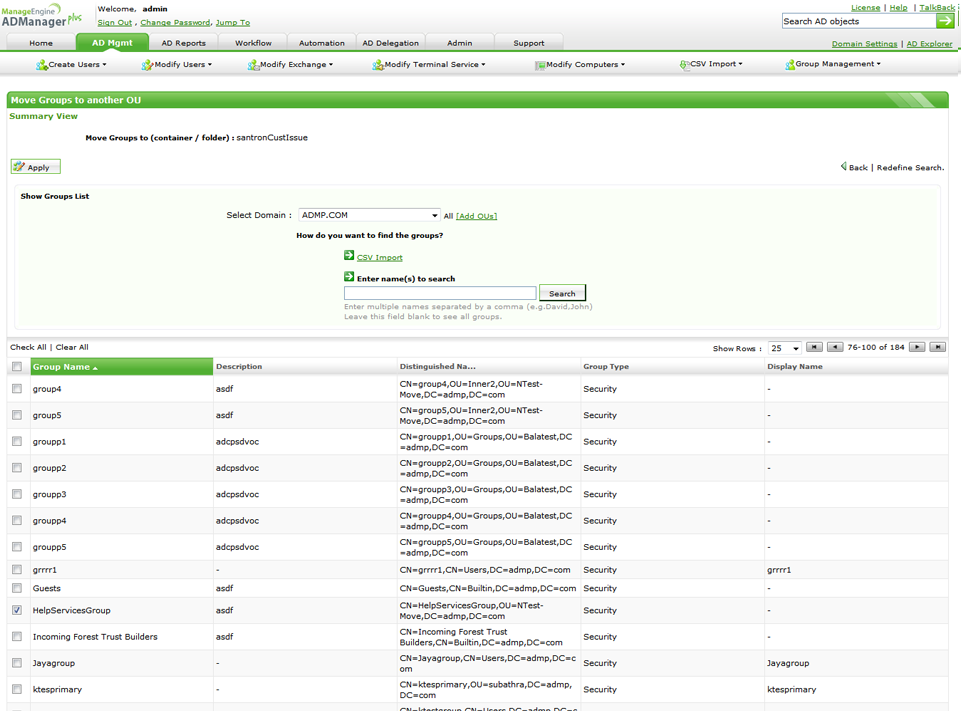961x711 pixels.
Task: Open the Automation tab
Action: [322, 43]
